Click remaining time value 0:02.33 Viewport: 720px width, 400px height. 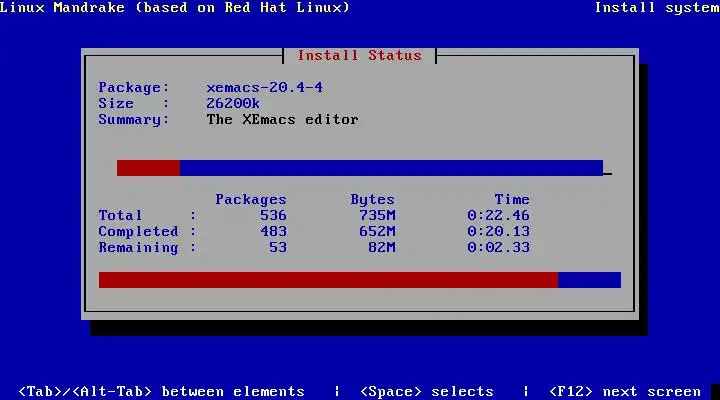coord(499,248)
